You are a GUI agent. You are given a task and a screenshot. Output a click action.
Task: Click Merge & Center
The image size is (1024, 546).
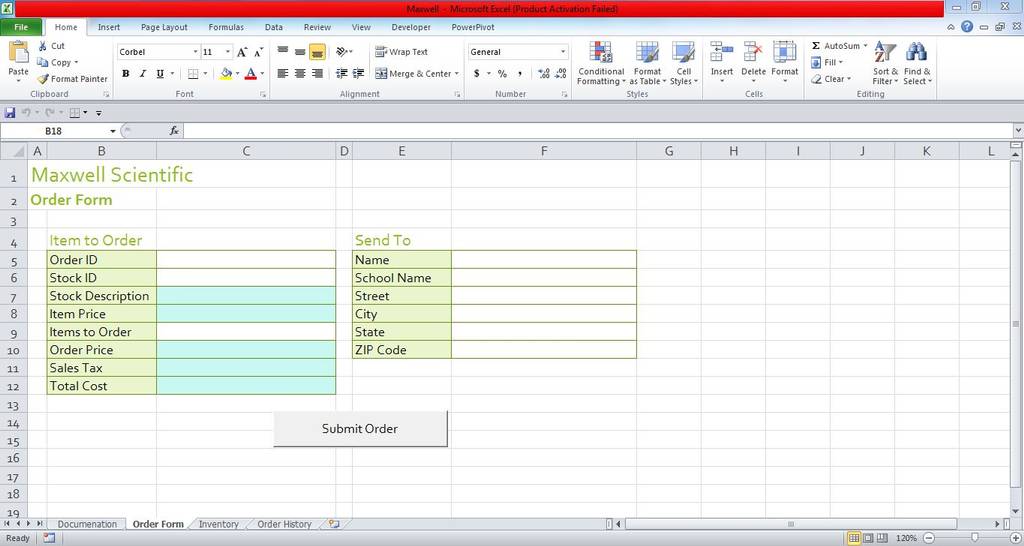pos(413,73)
